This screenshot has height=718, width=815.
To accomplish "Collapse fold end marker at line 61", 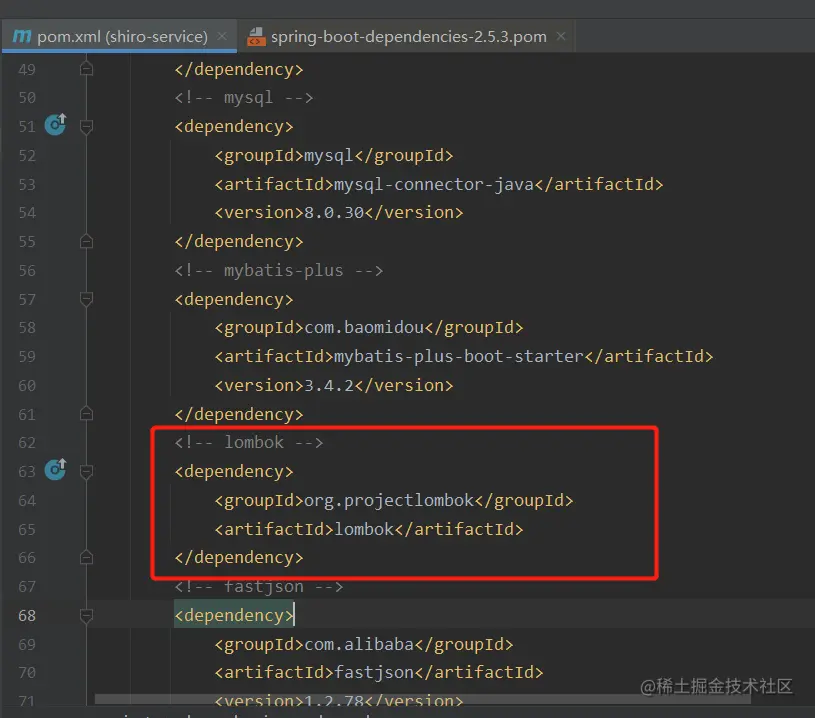I will (x=87, y=414).
